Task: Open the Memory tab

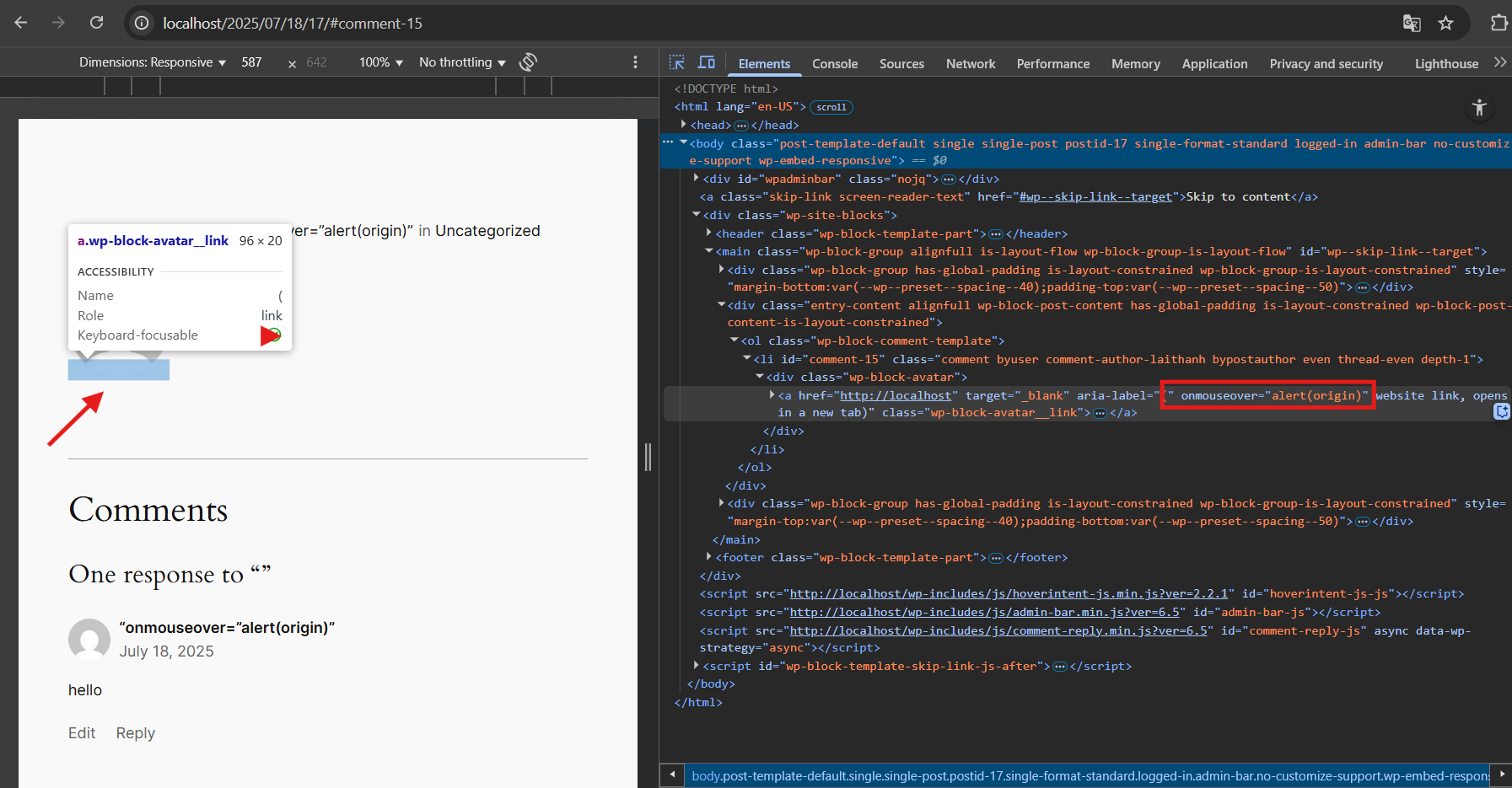Action: pos(1136,63)
